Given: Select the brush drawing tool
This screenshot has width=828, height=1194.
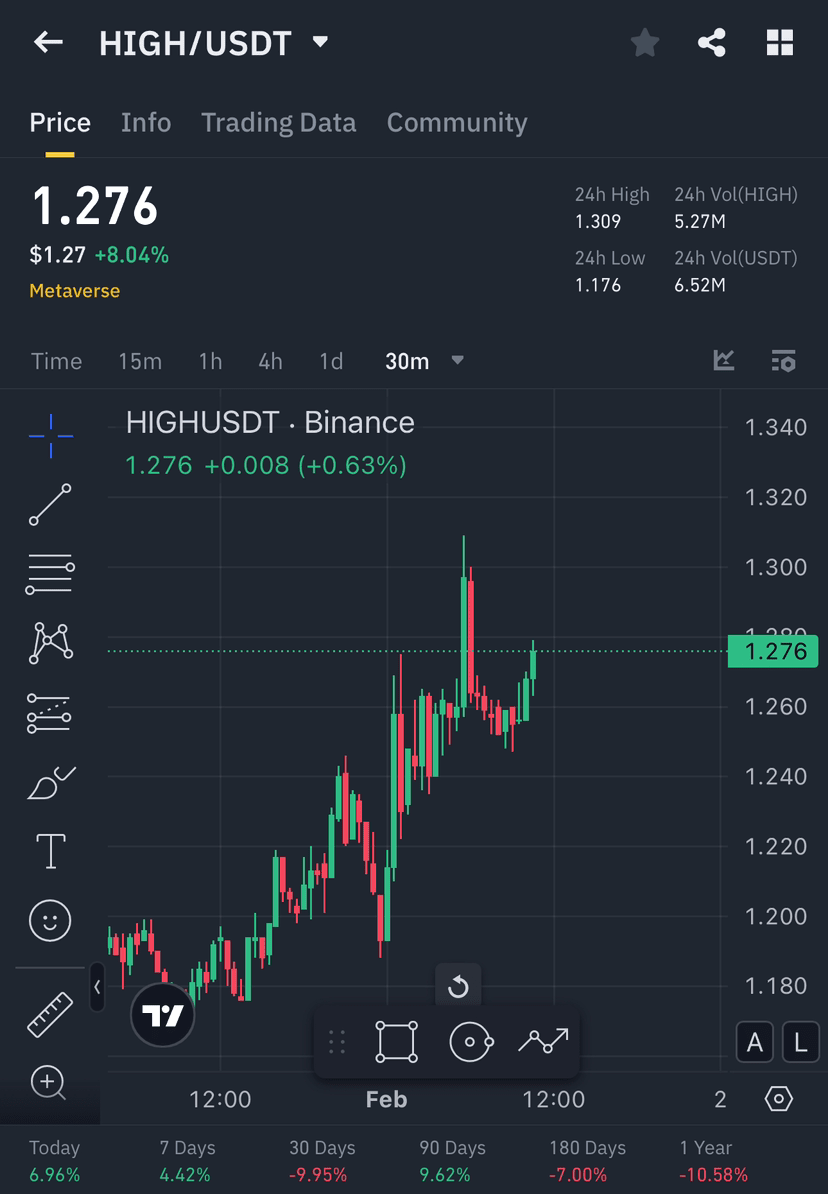Looking at the screenshot, I should coord(51,783).
